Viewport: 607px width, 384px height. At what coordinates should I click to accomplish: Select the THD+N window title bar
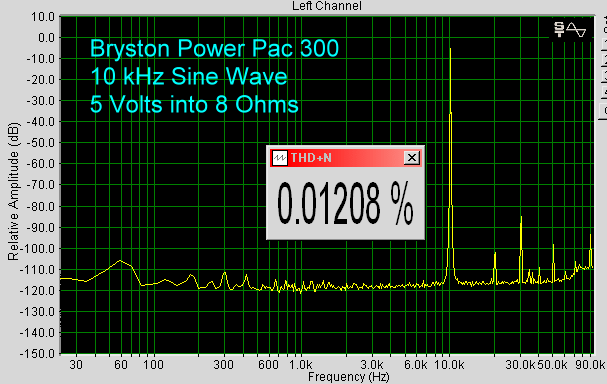coord(345,158)
